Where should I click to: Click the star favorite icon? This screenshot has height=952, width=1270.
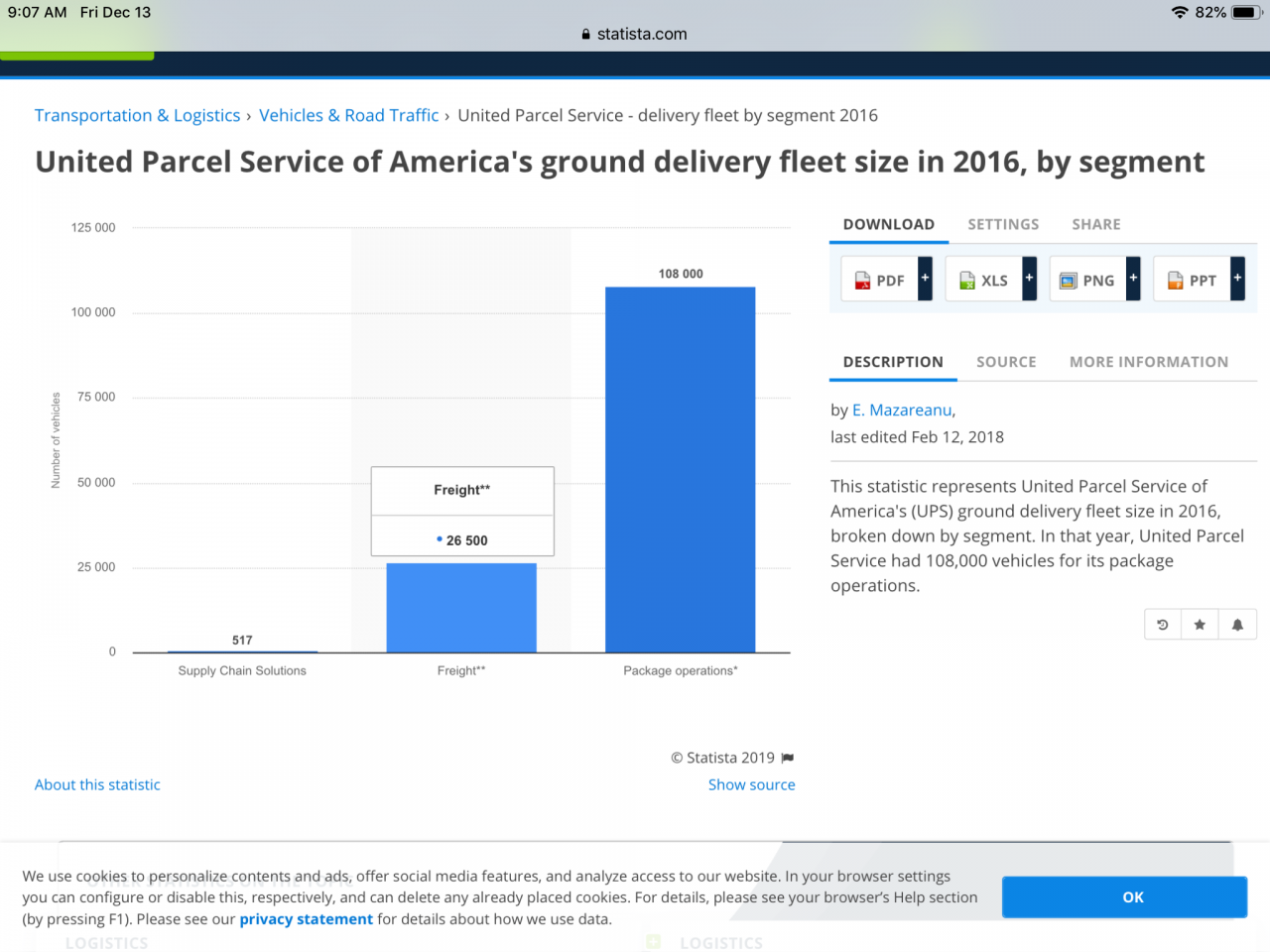(x=1200, y=625)
